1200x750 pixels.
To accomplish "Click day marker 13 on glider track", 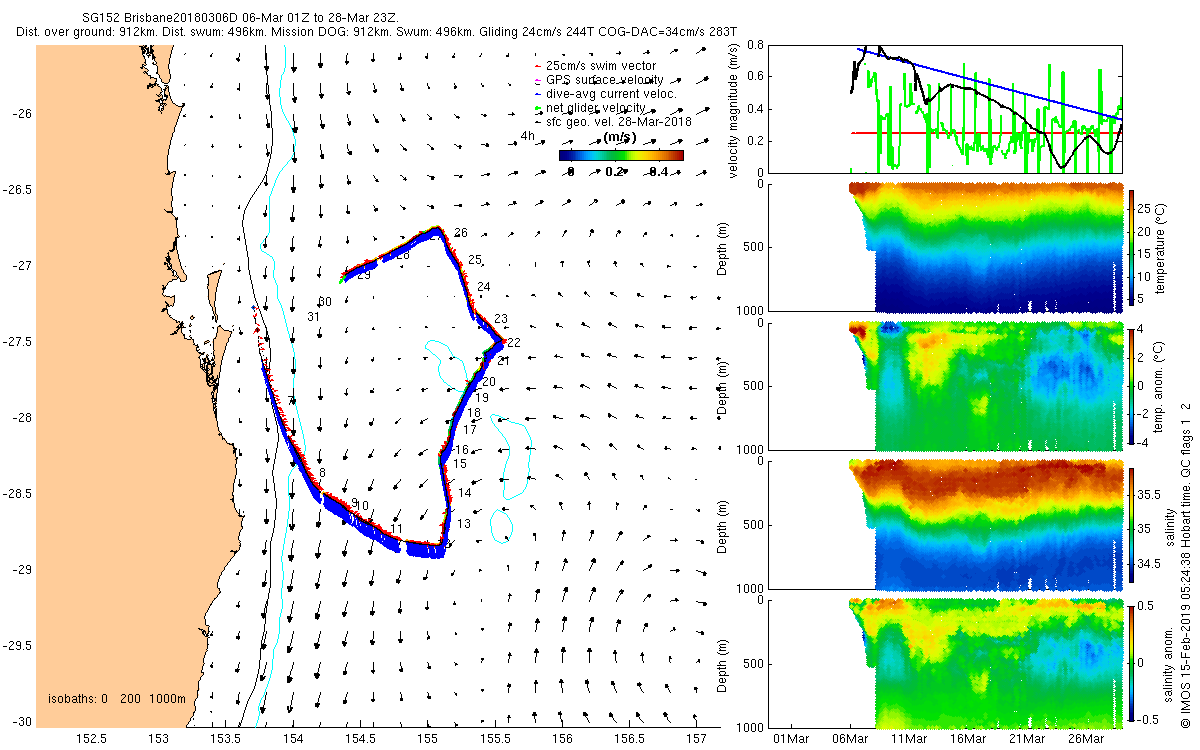I will click(x=464, y=524).
